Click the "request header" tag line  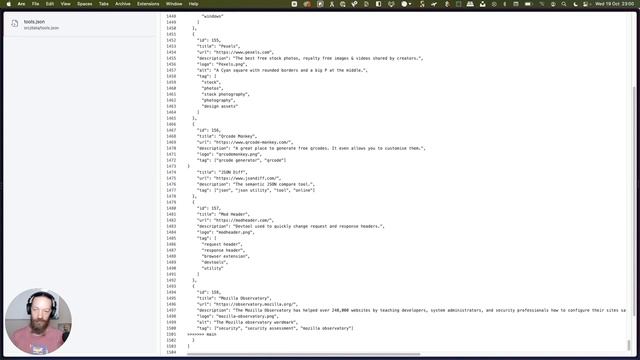click(222, 244)
